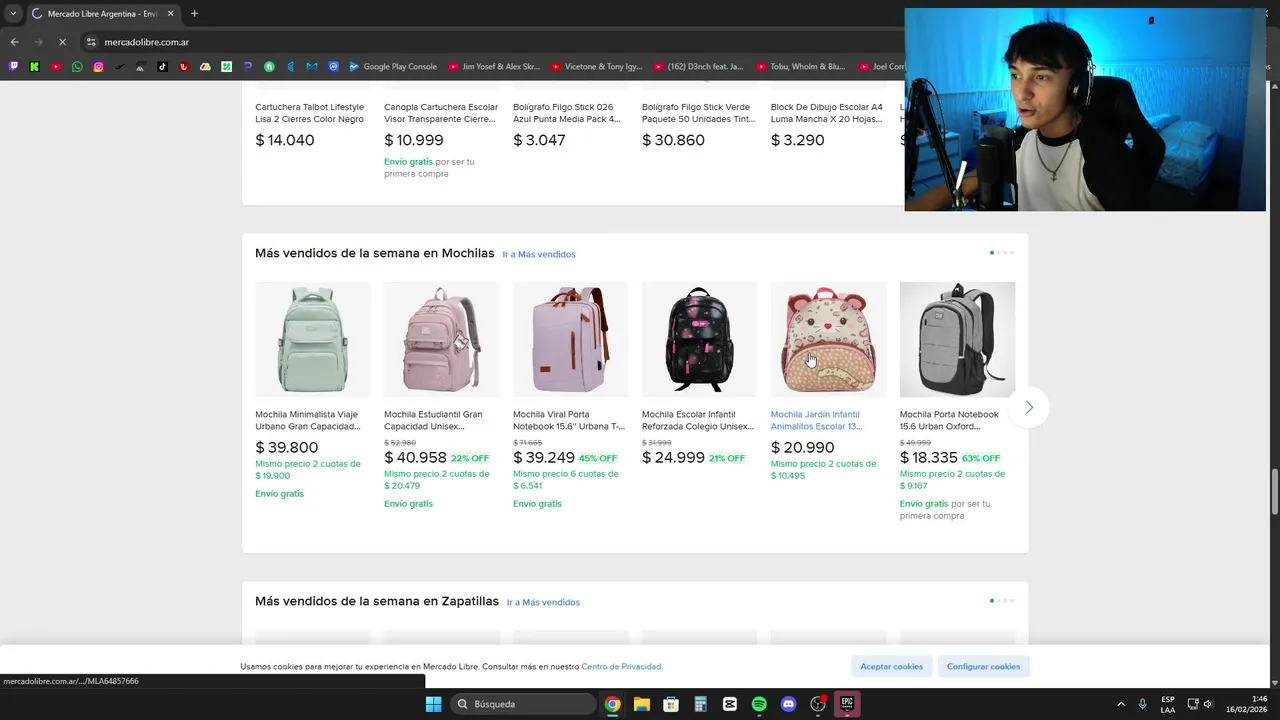
Task: Open the Kick bookmark icon
Action: 34,67
